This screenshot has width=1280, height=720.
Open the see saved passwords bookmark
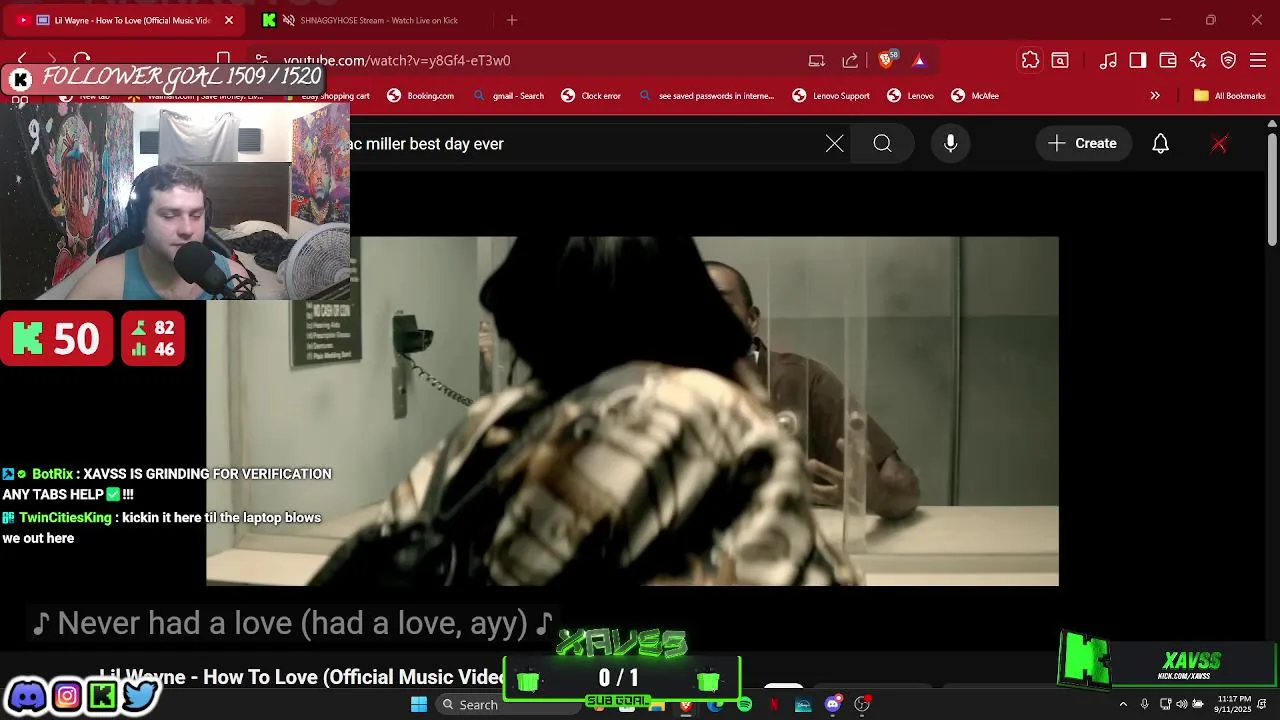pyautogui.click(x=707, y=96)
